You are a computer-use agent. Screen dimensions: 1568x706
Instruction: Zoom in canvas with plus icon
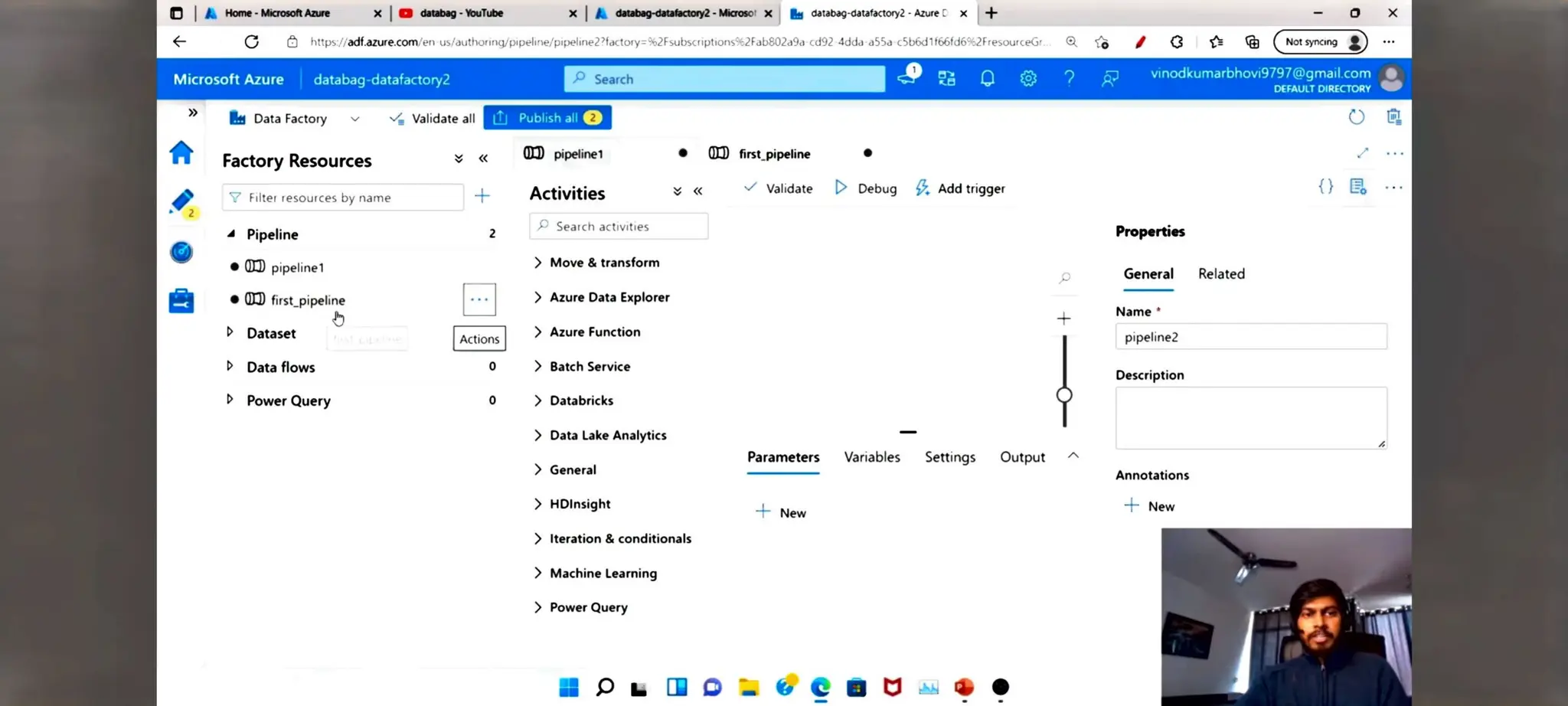(x=1063, y=319)
